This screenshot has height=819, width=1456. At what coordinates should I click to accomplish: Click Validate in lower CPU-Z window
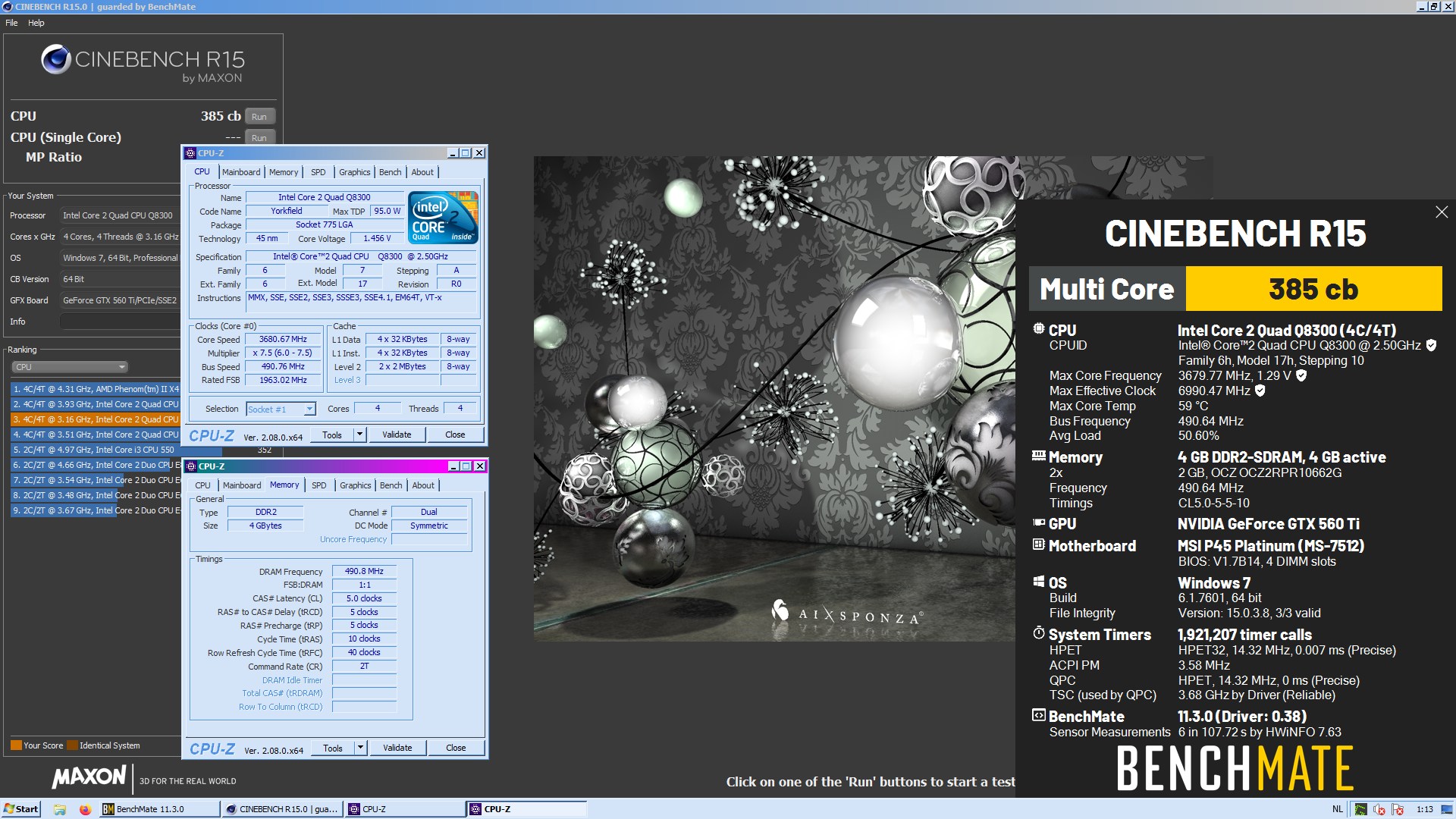click(397, 748)
